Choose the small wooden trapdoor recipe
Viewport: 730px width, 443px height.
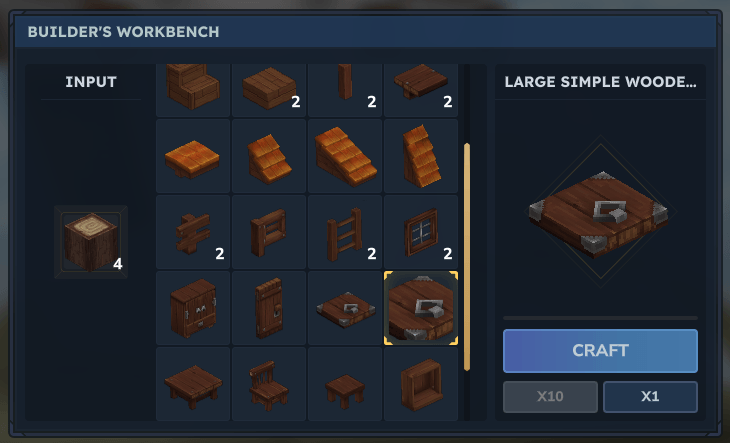(x=345, y=308)
